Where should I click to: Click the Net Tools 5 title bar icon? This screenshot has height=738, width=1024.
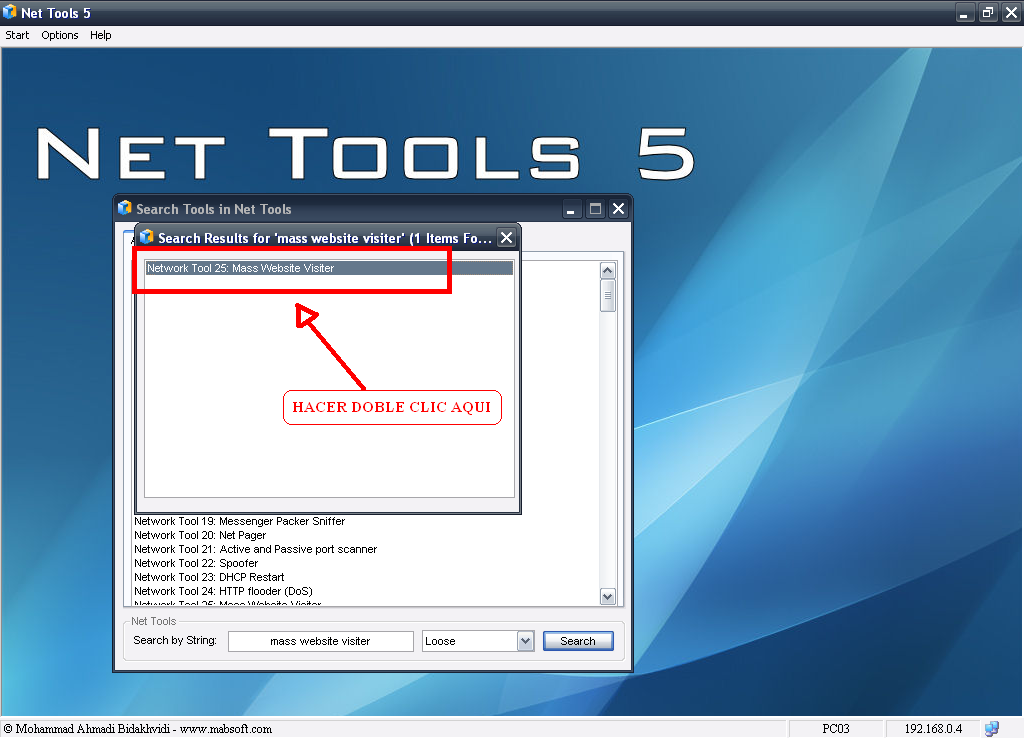(9, 12)
